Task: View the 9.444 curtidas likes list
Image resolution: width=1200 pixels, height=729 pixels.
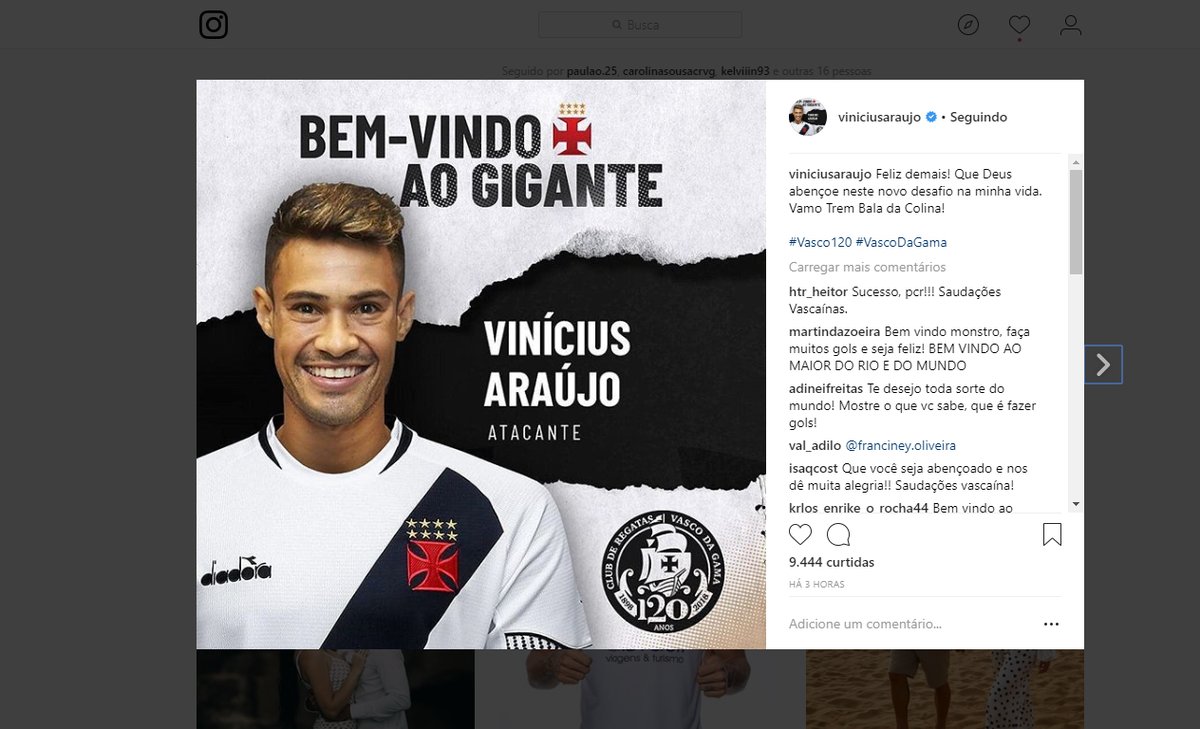Action: (832, 562)
